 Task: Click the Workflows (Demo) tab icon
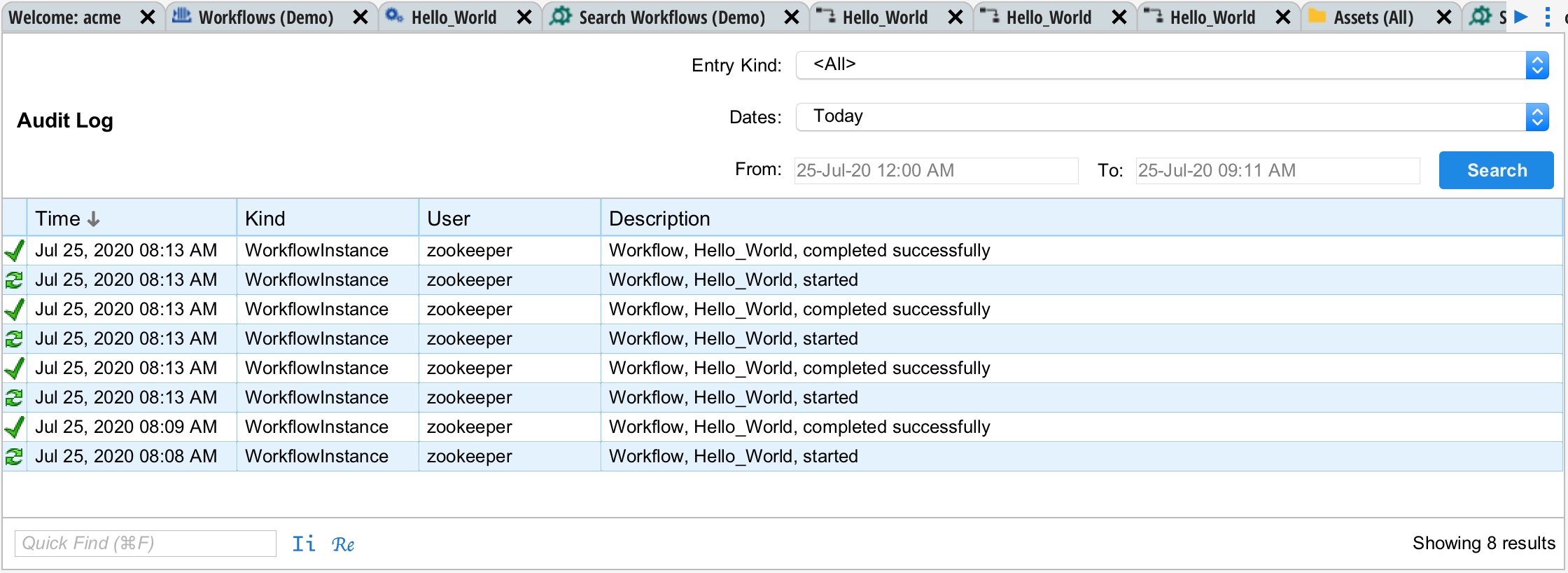point(182,17)
